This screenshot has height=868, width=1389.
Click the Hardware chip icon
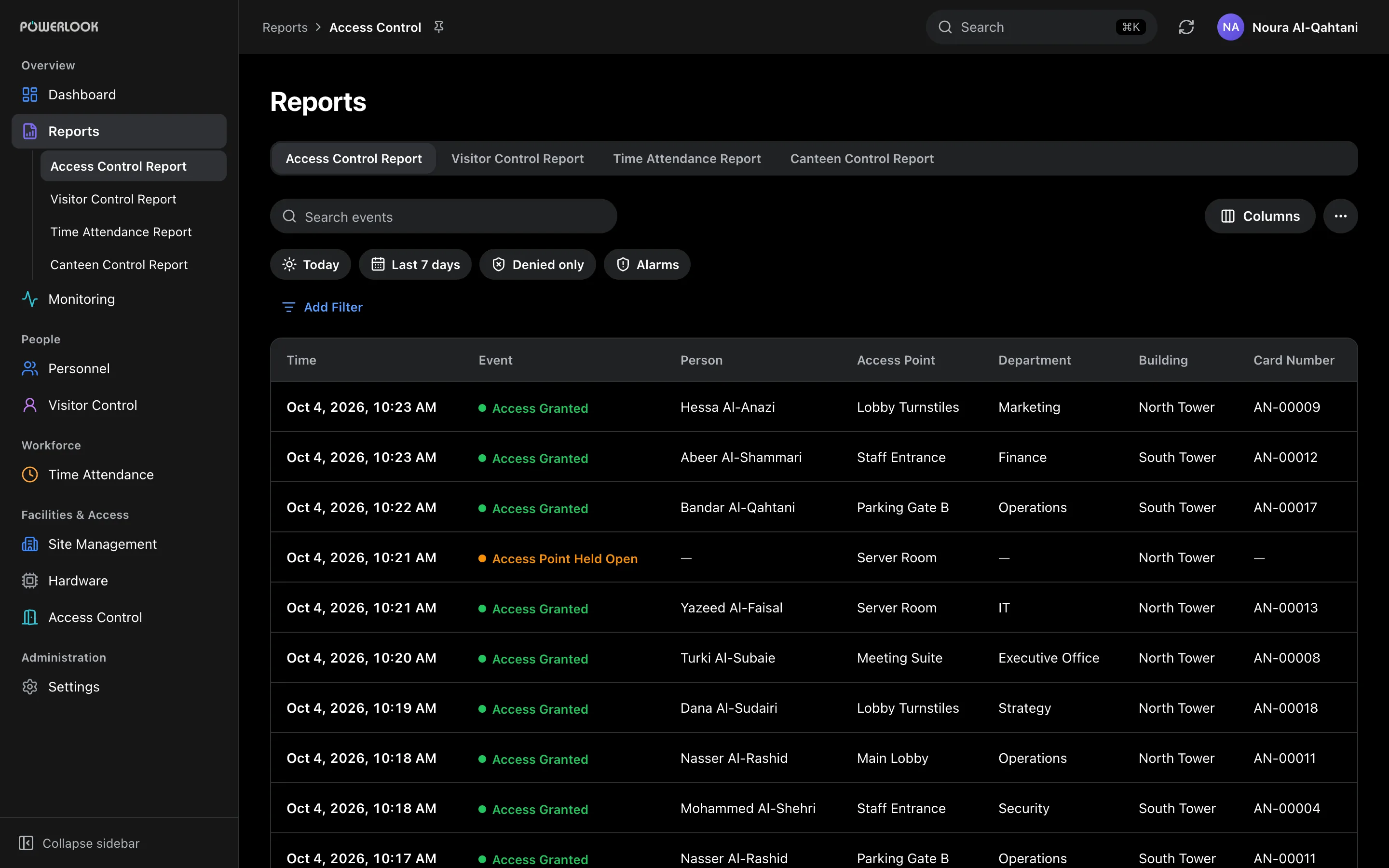(x=30, y=581)
